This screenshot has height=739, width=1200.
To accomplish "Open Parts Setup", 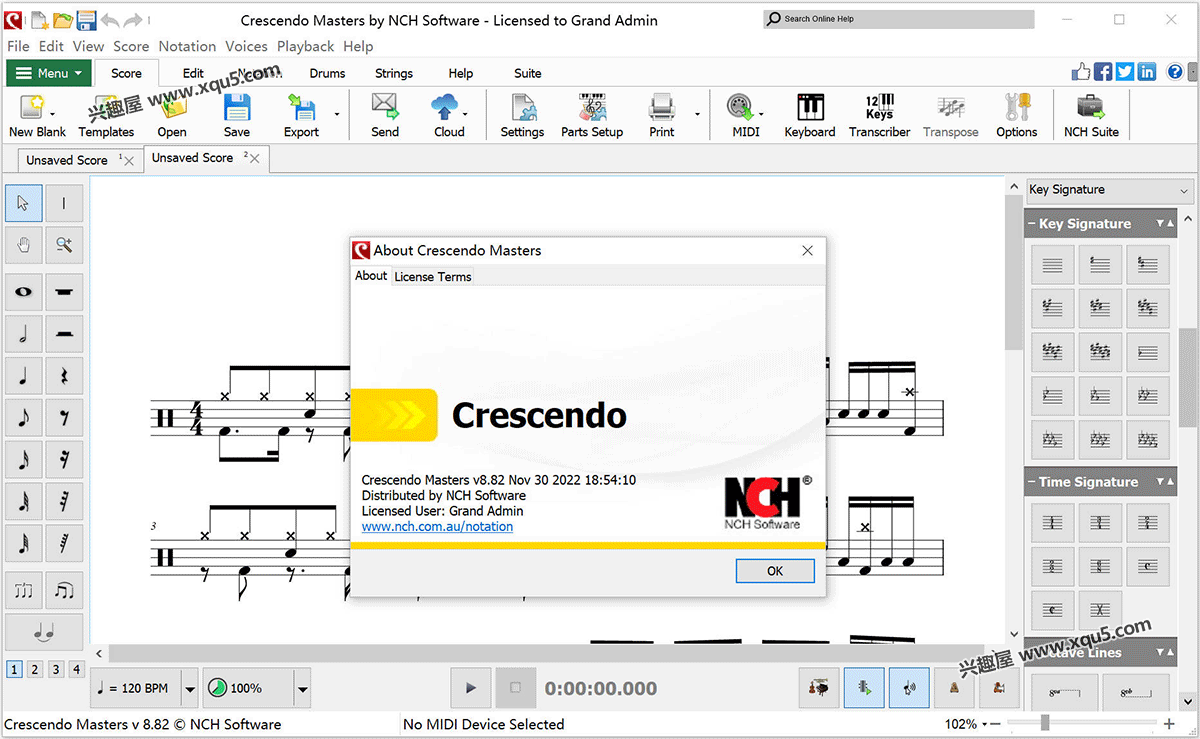I will pos(592,115).
